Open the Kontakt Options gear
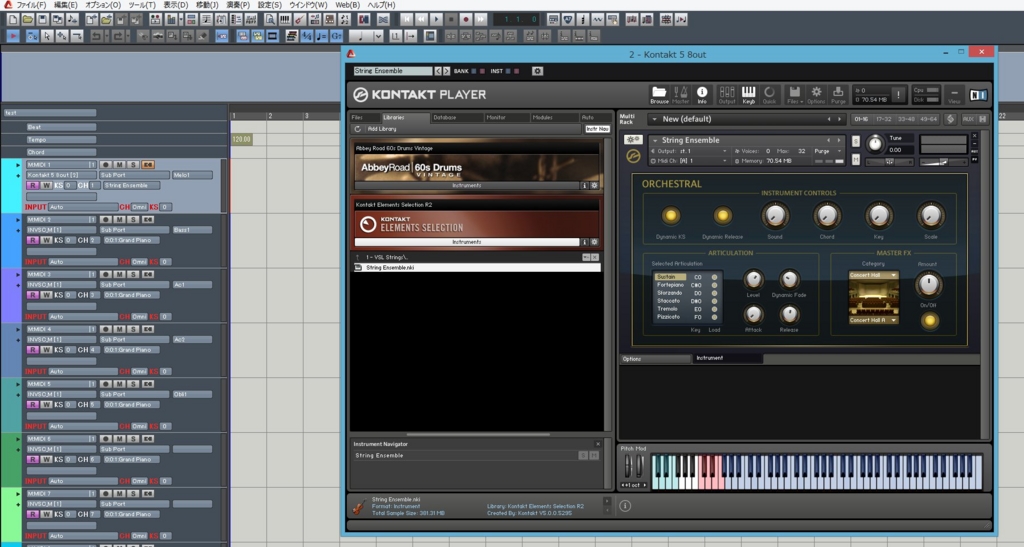 pyautogui.click(x=816, y=95)
